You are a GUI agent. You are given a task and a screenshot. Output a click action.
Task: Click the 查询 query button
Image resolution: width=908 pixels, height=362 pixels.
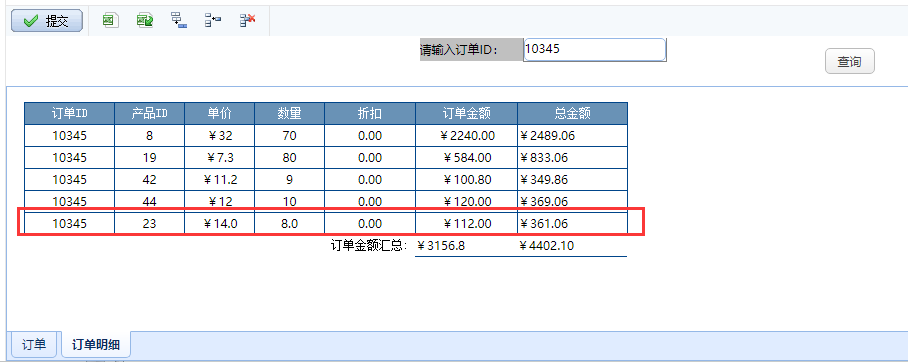click(850, 62)
